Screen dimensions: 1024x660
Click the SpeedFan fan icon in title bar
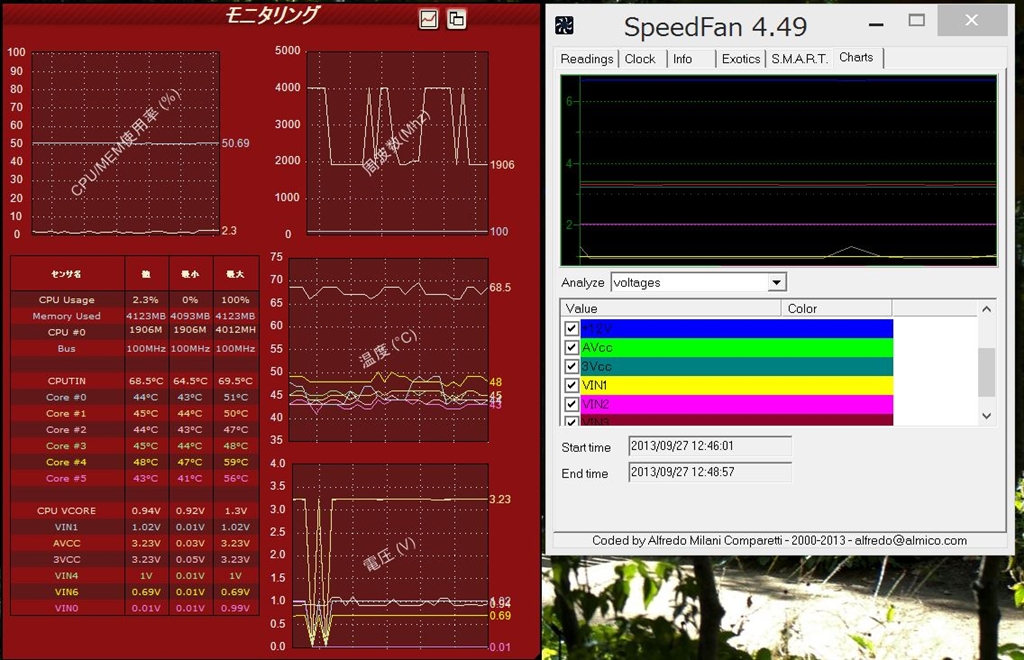tap(564, 25)
